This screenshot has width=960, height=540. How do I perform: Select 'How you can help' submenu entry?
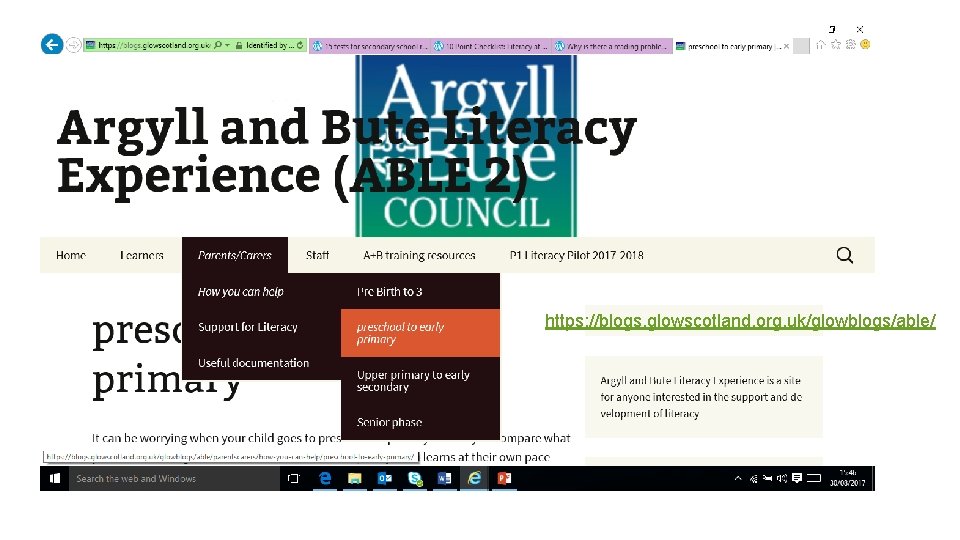click(241, 292)
